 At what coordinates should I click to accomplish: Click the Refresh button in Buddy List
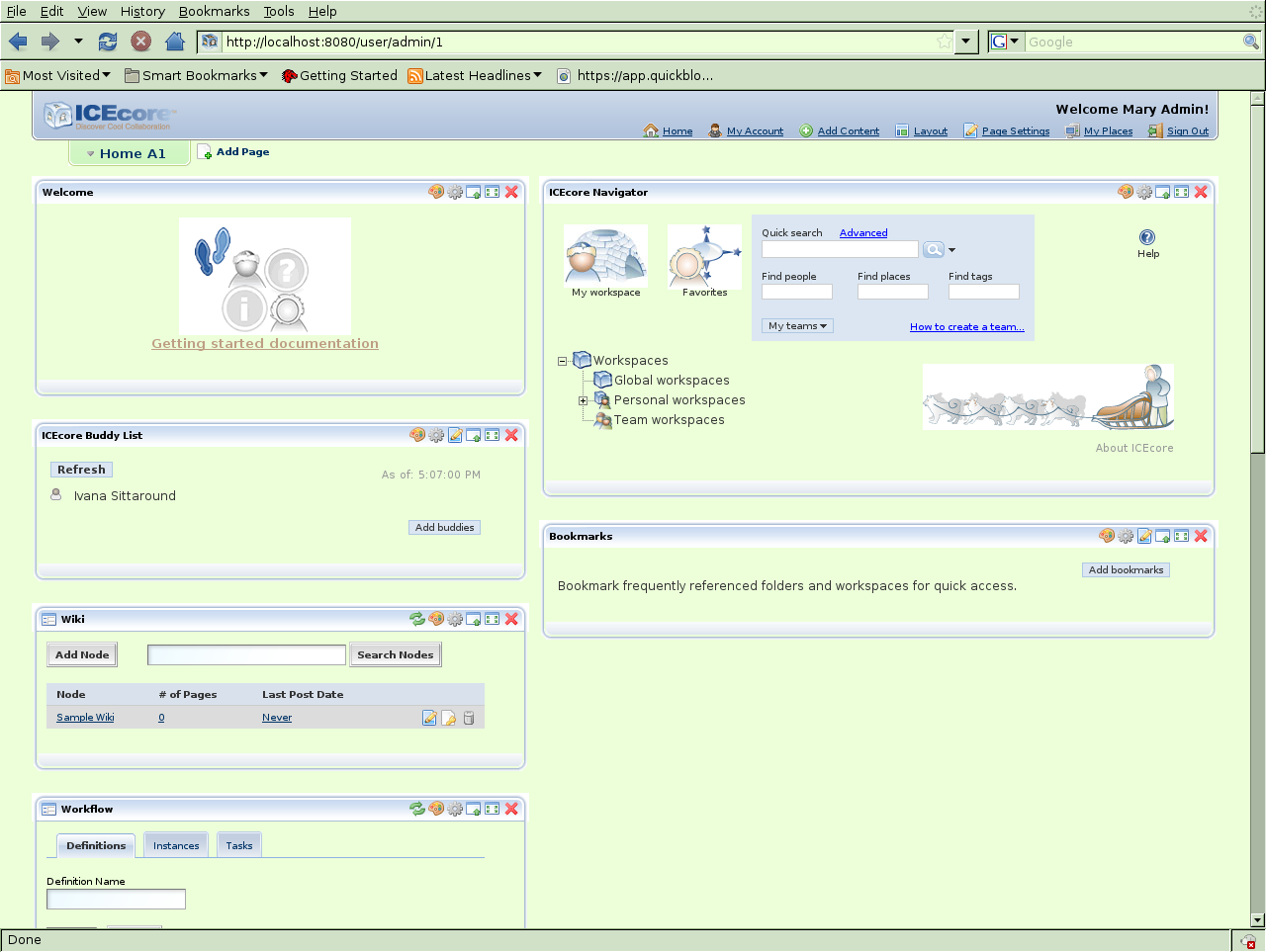click(x=81, y=470)
